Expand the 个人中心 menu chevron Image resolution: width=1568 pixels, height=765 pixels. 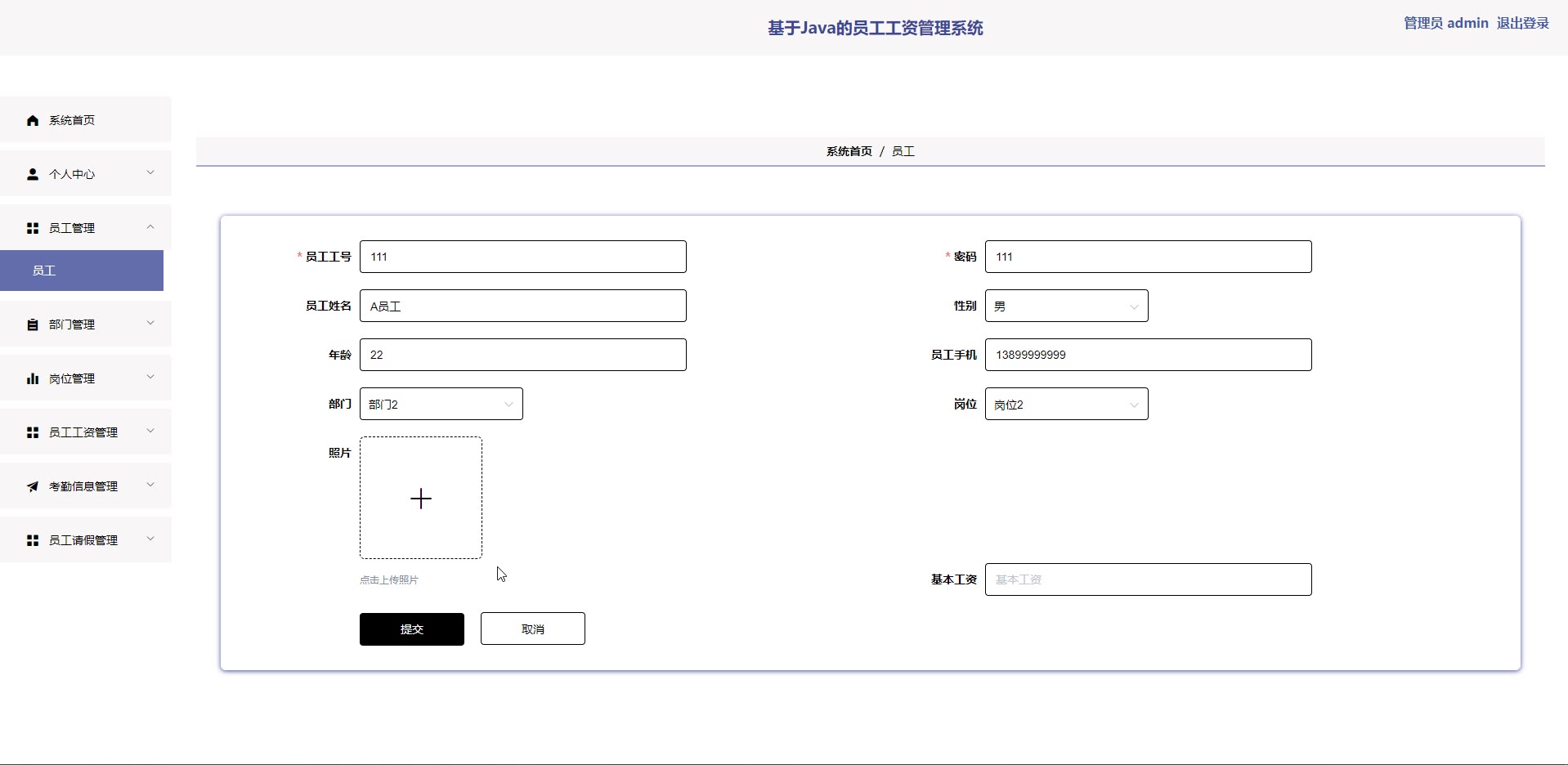click(x=150, y=172)
